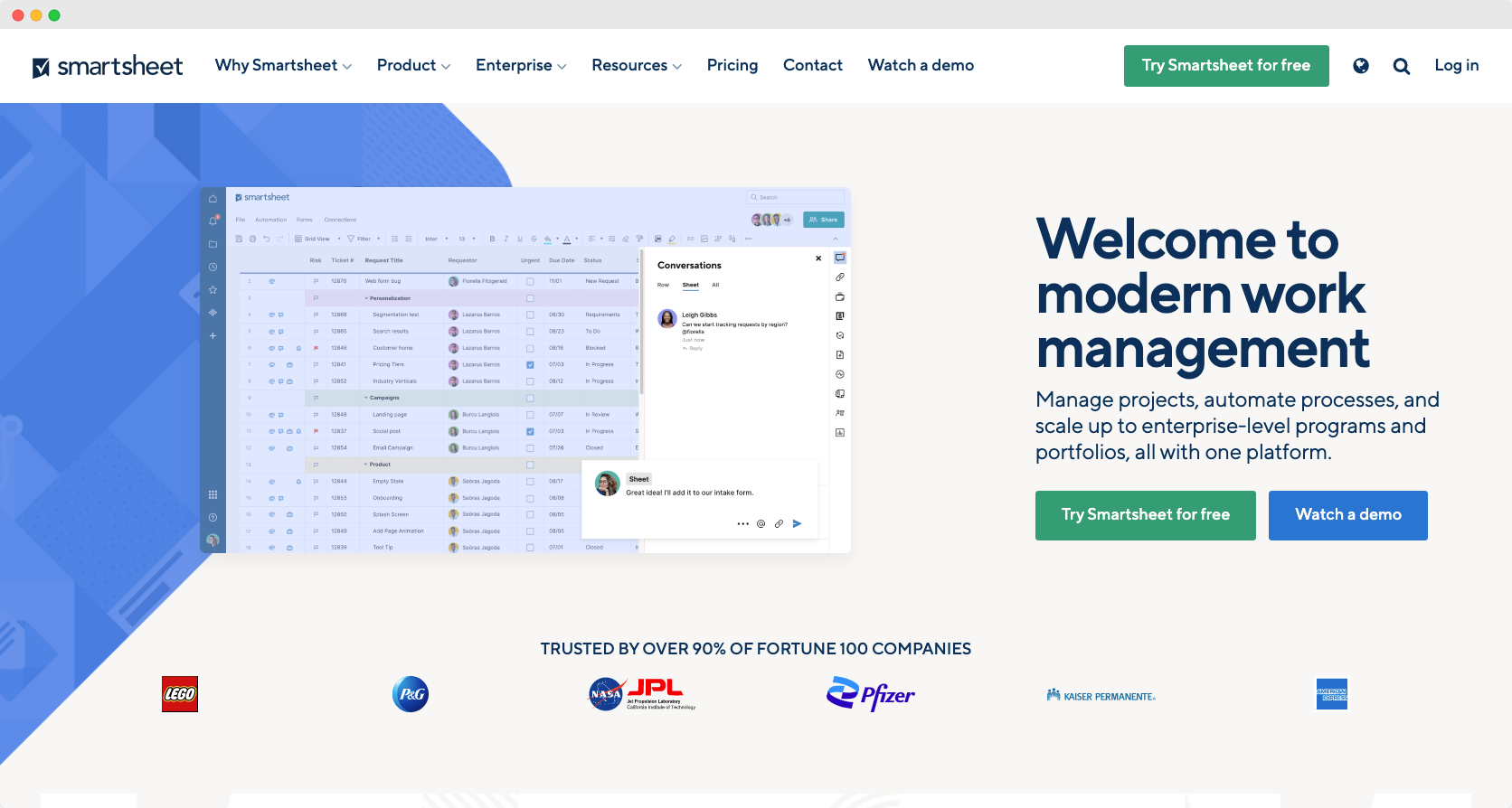Click Reply under Leigh Gibbs' comment
1512x808 pixels.
tap(694, 348)
